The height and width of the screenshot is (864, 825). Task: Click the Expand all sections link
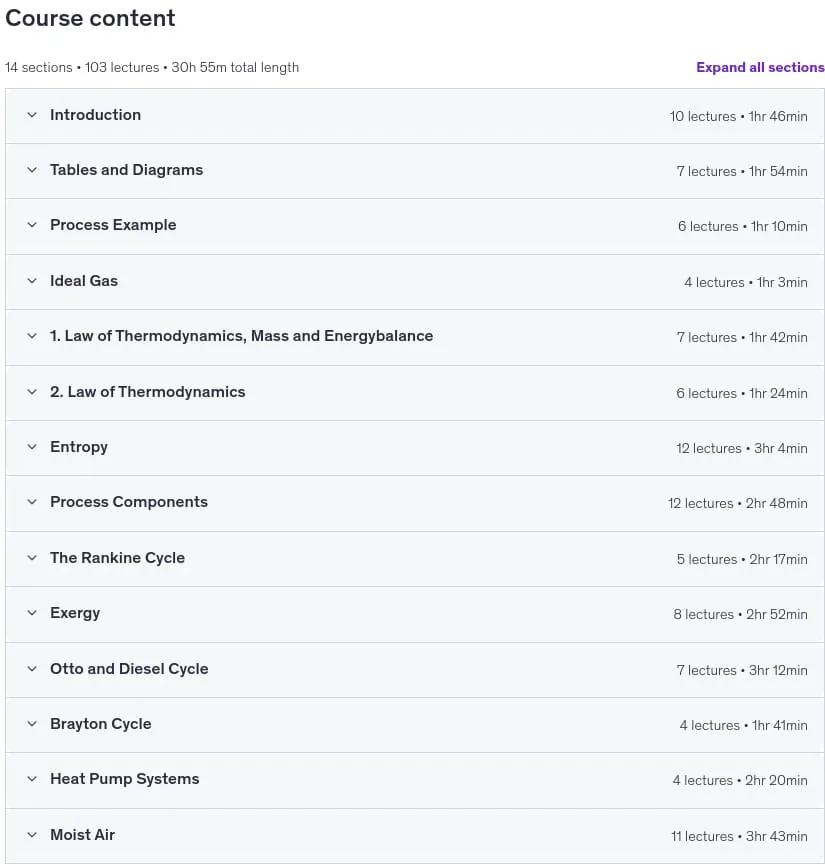pyautogui.click(x=760, y=67)
